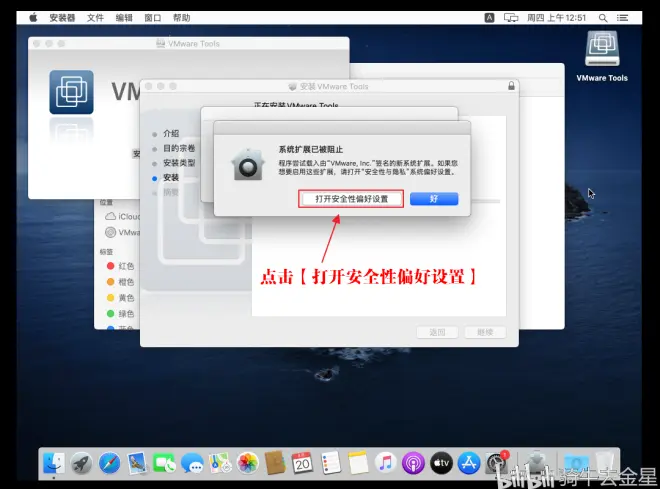Choose the 黄色 tag in the Finder sidebar

[x=120, y=298]
